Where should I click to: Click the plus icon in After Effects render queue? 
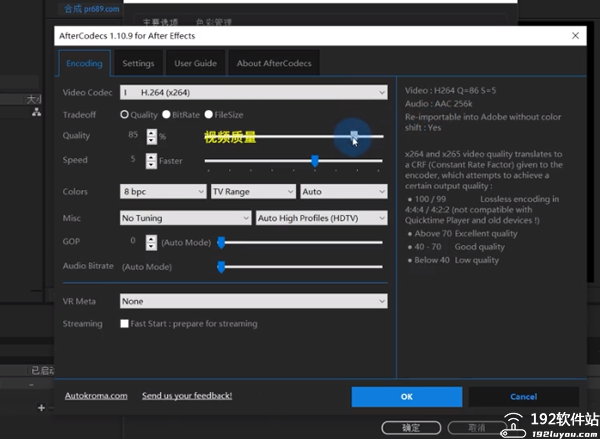pyautogui.click(x=41, y=408)
